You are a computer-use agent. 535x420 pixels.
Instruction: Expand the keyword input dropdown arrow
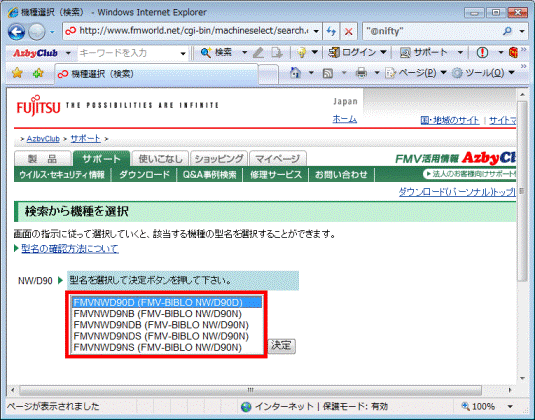click(x=183, y=54)
